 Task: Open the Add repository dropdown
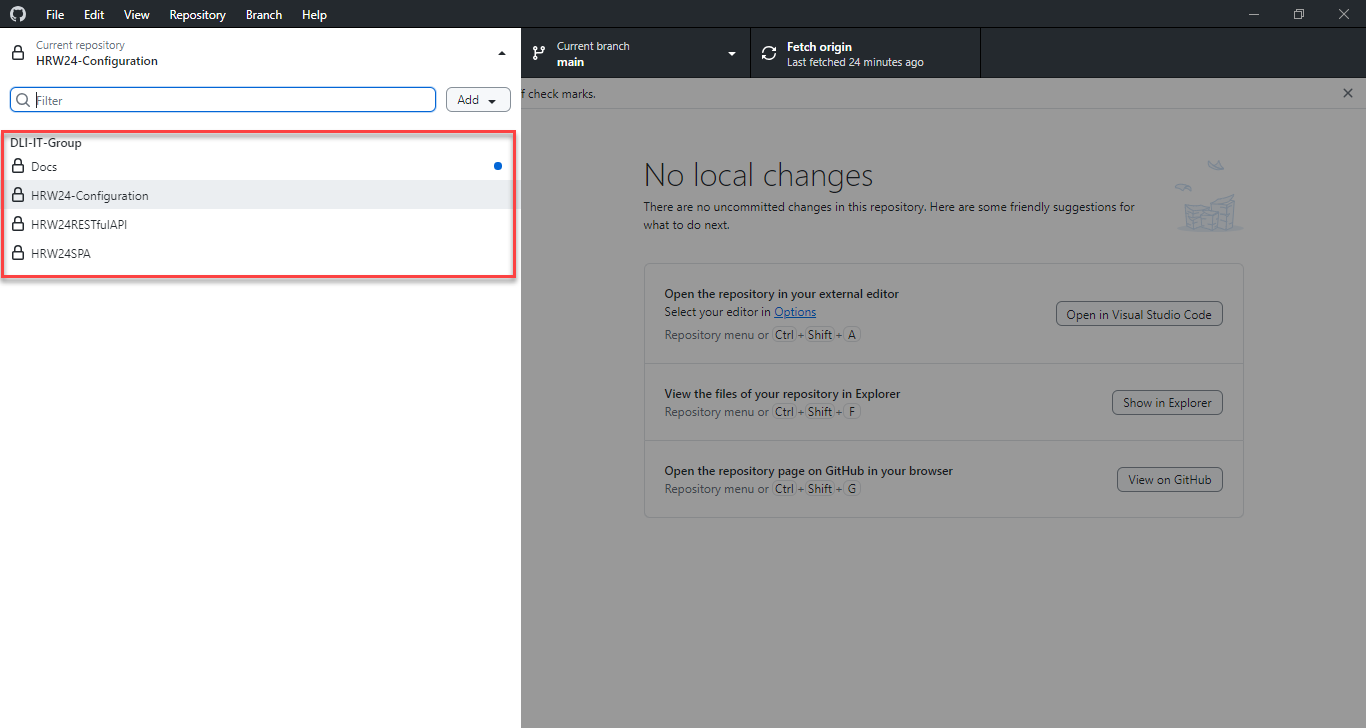[x=478, y=99]
